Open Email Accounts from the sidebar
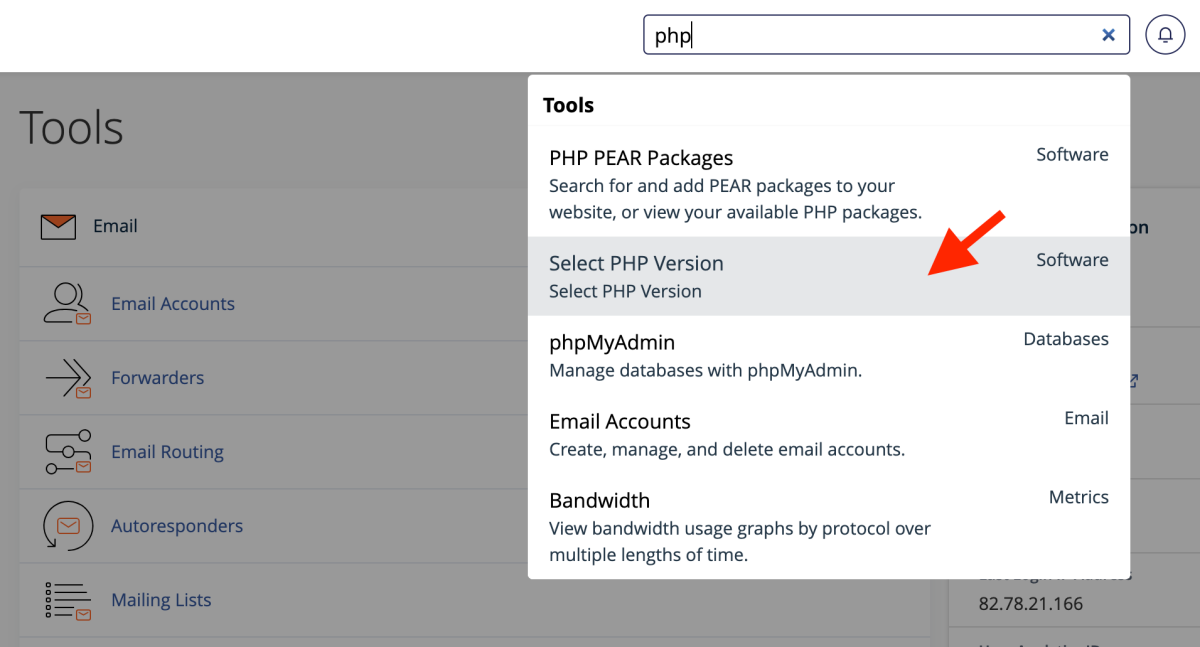 point(172,303)
